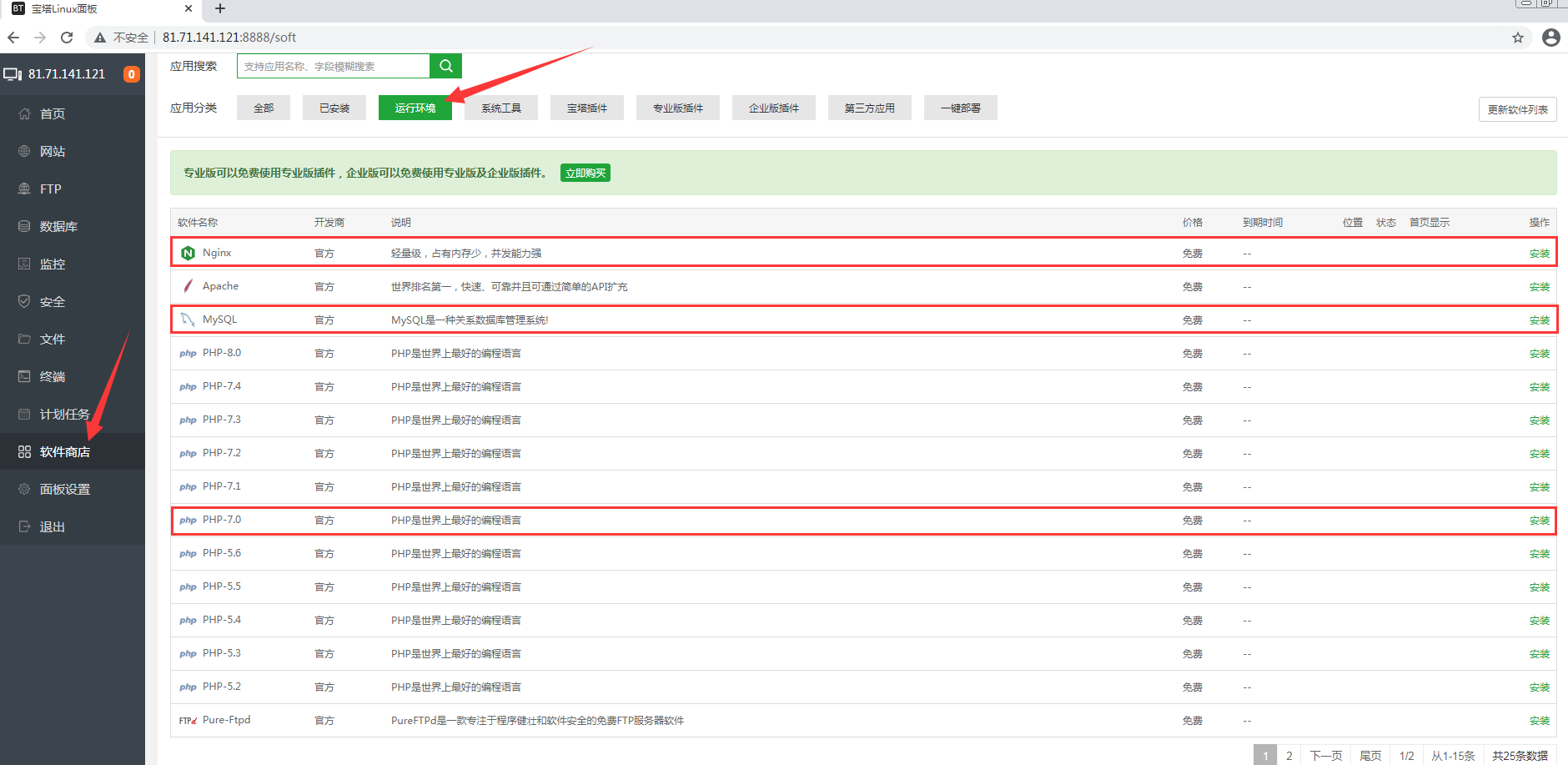Click the green search magnifier button
The width and height of the screenshot is (1568, 765).
(445, 66)
